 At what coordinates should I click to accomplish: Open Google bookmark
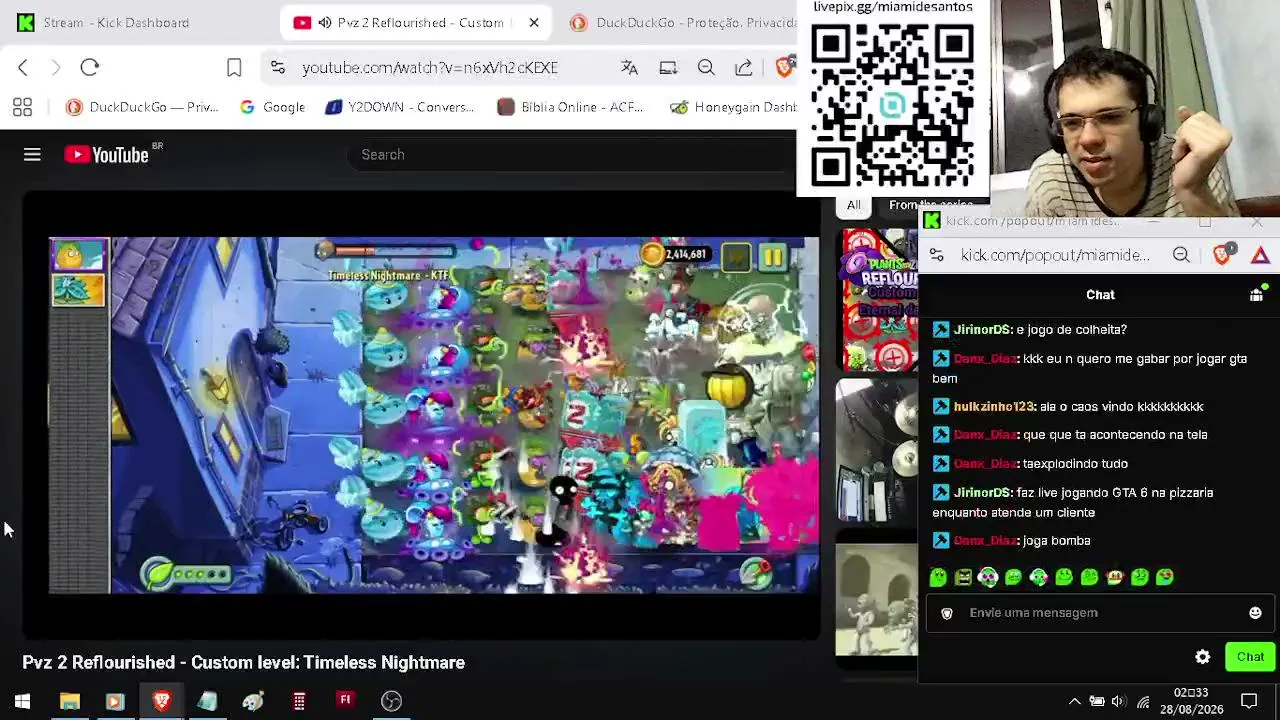click(x=272, y=107)
